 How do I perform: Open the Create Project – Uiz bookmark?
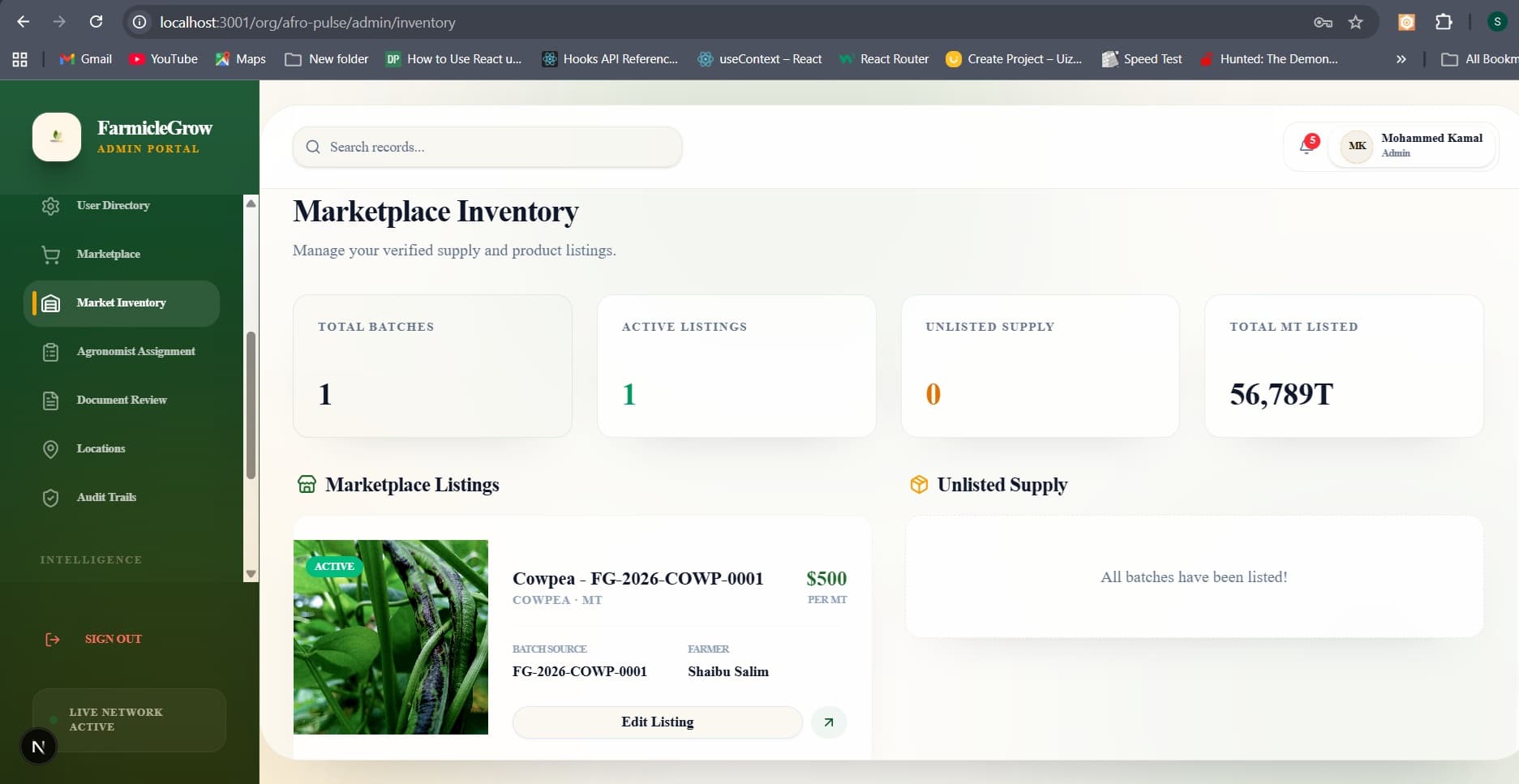(x=1014, y=59)
